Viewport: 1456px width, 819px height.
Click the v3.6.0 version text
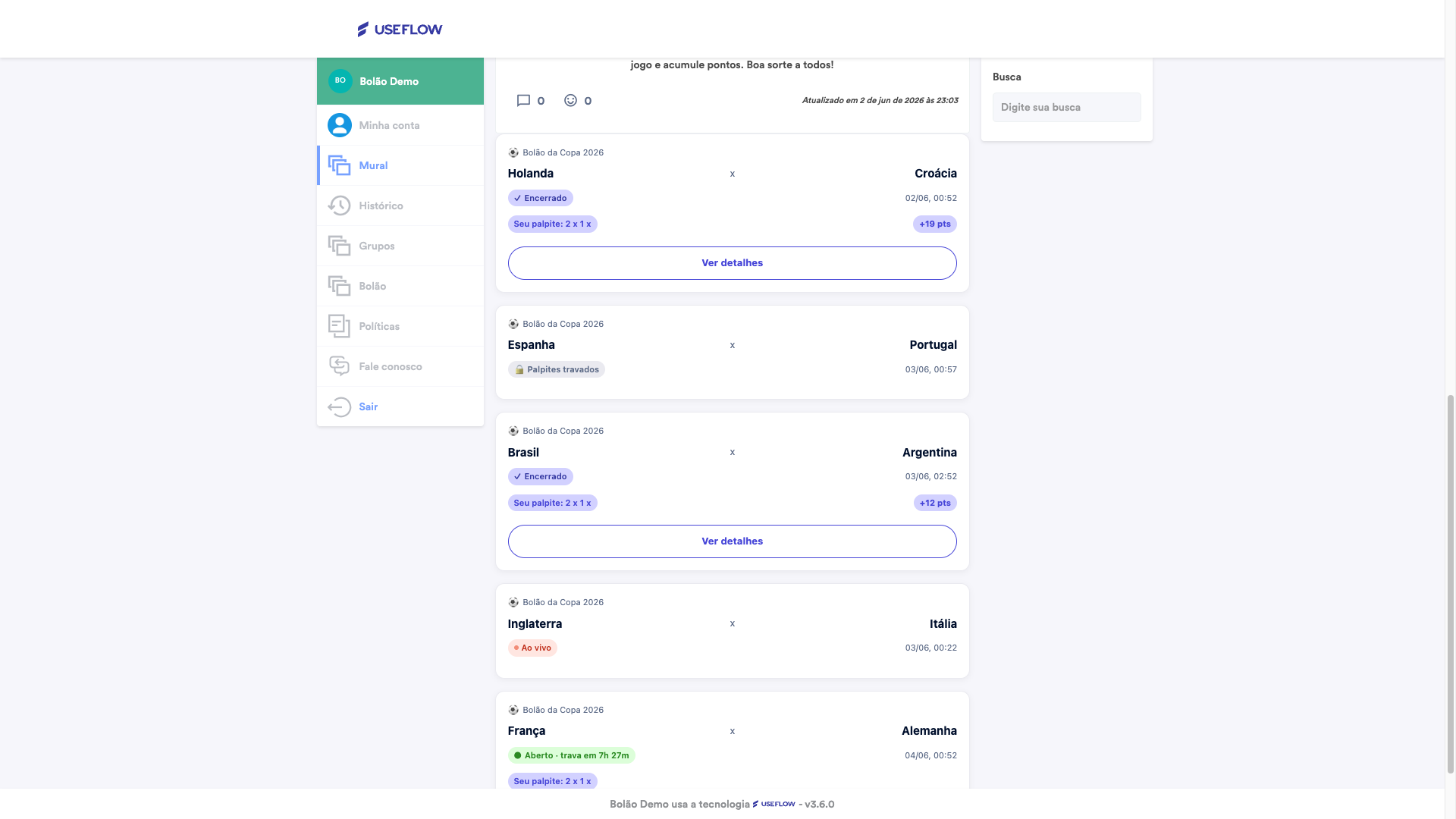point(820,804)
